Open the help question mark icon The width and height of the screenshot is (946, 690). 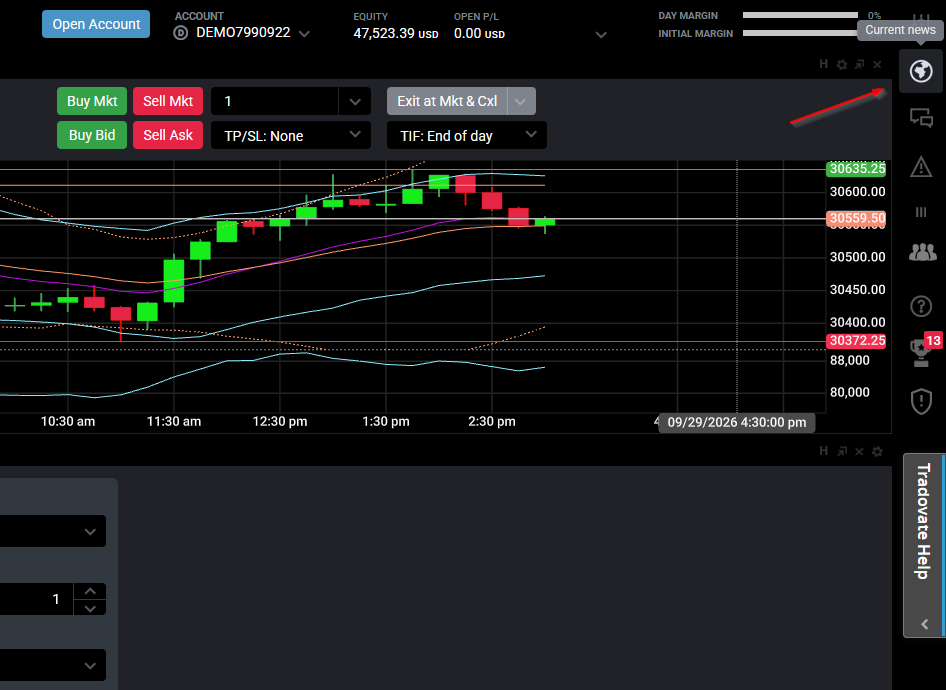921,306
